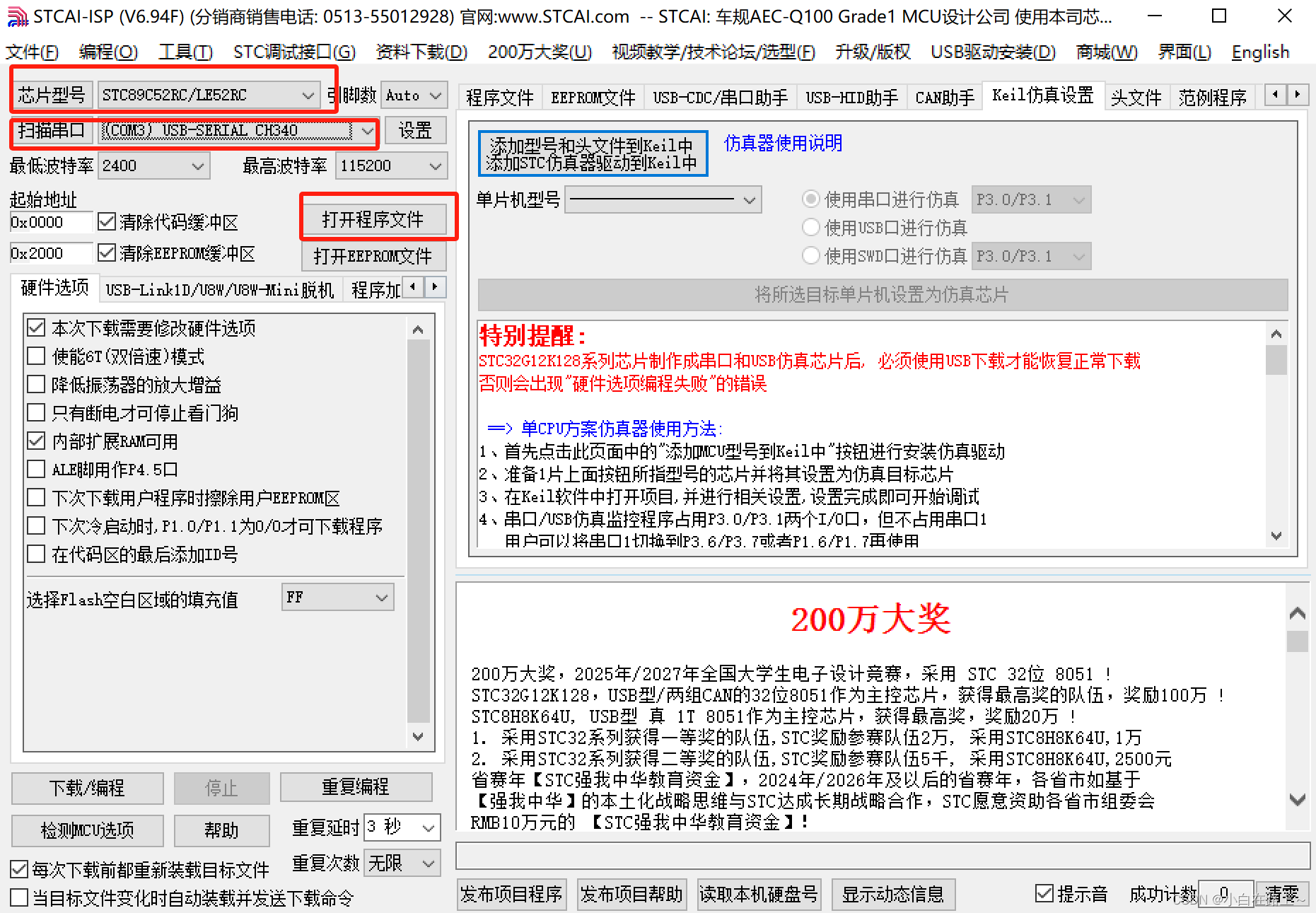Screen dimensions: 1316x913
Task: Switch to 头文件 tab
Action: pos(1136,98)
